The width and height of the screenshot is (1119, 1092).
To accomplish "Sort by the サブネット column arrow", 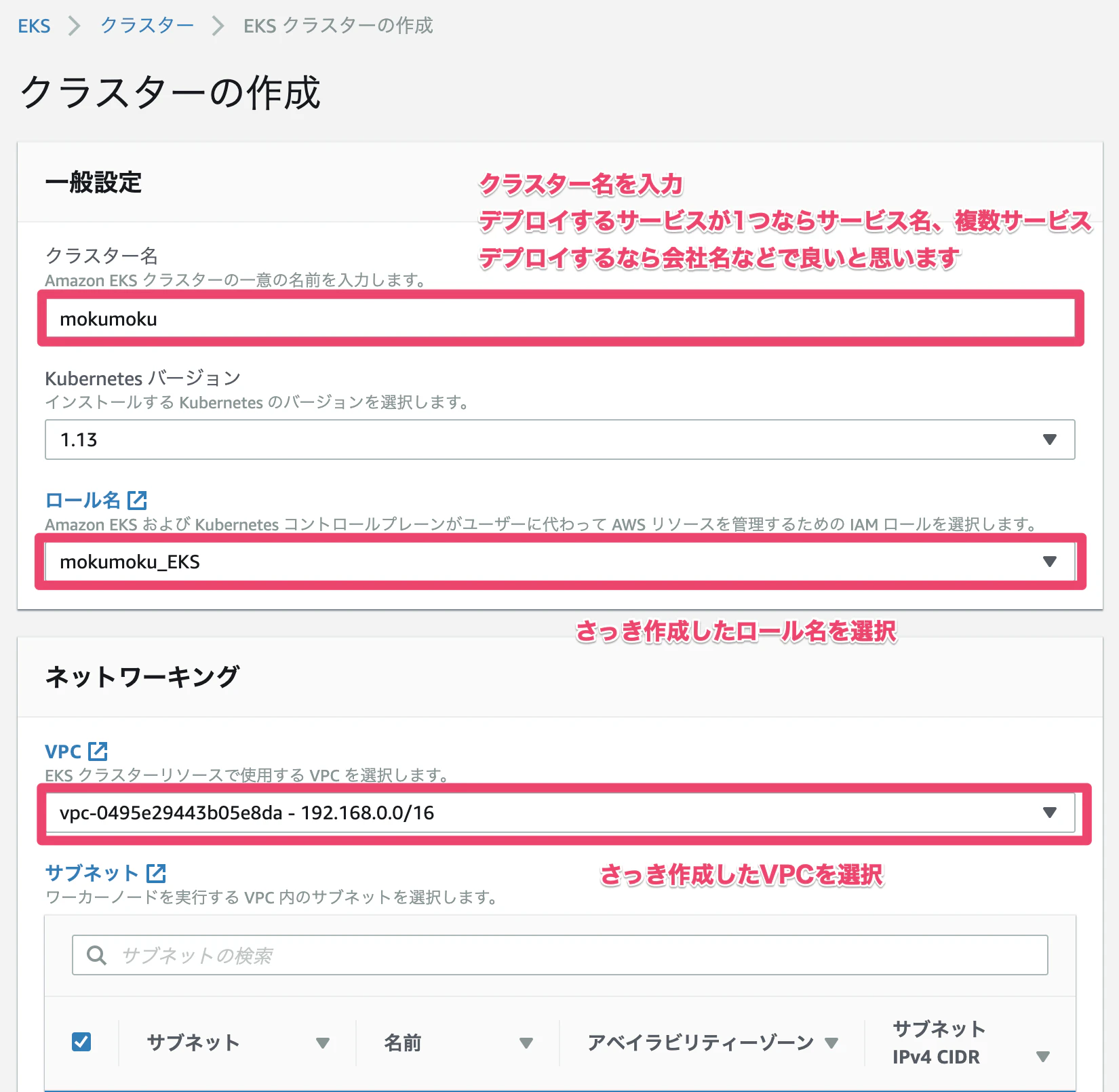I will [323, 1043].
